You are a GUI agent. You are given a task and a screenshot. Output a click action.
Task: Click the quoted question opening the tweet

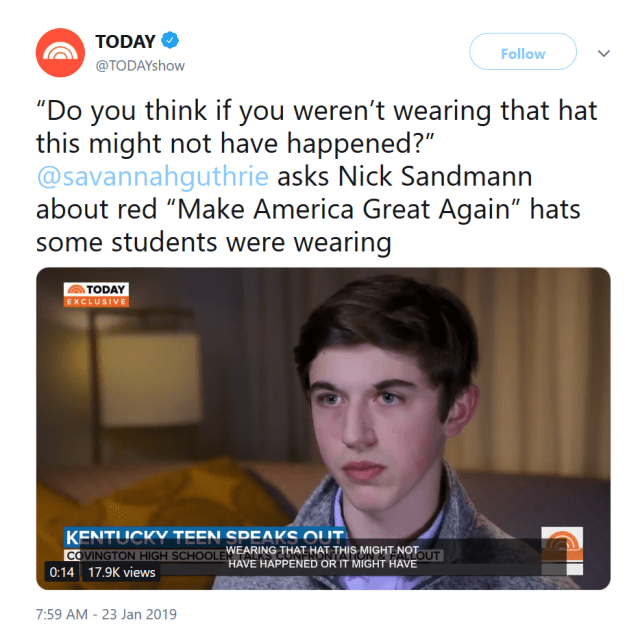317,127
